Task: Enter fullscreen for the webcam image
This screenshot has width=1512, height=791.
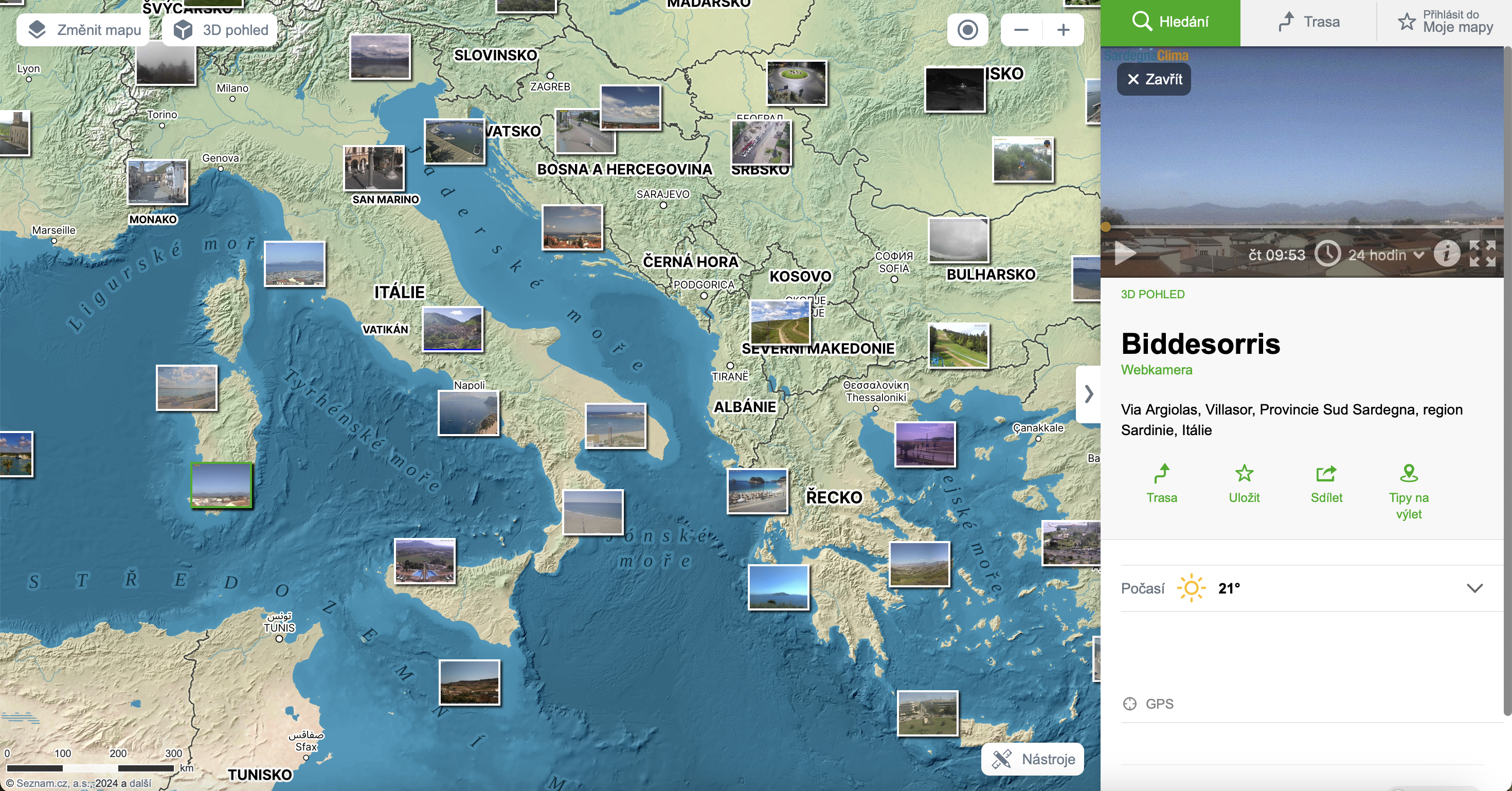Action: (x=1483, y=254)
